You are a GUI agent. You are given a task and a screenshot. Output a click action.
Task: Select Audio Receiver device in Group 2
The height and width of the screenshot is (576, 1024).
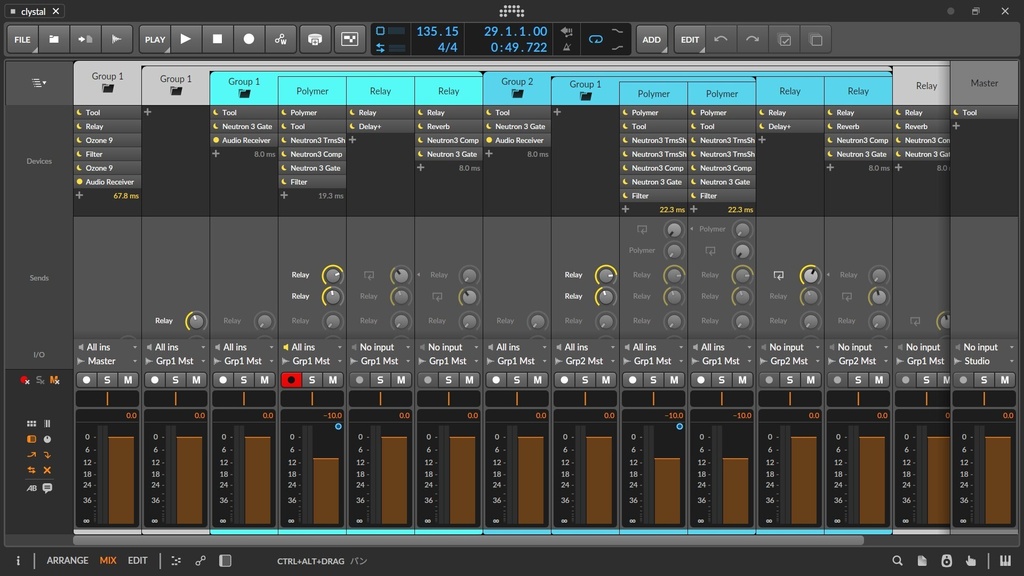(x=517, y=140)
